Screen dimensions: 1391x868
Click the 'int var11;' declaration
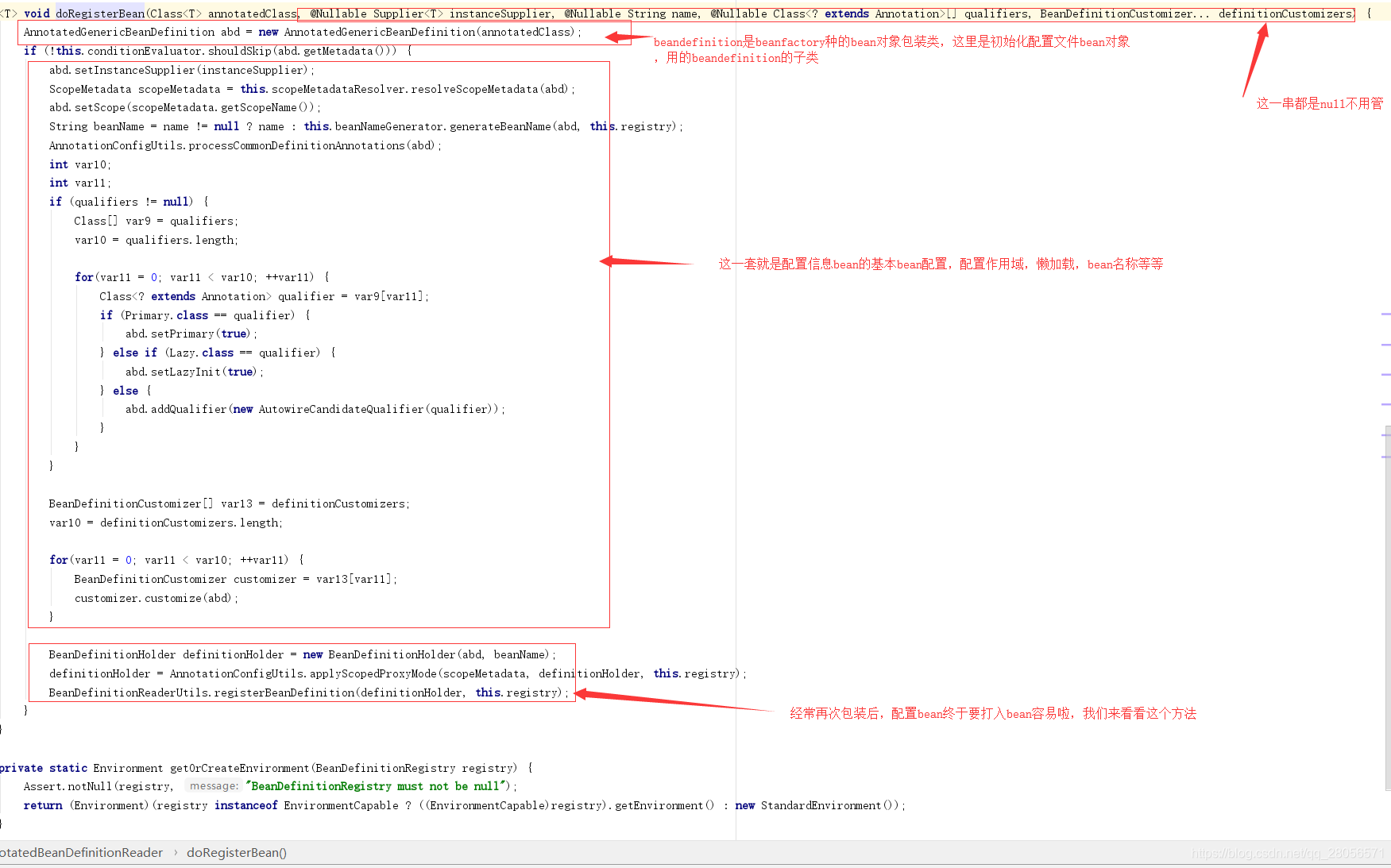[80, 183]
